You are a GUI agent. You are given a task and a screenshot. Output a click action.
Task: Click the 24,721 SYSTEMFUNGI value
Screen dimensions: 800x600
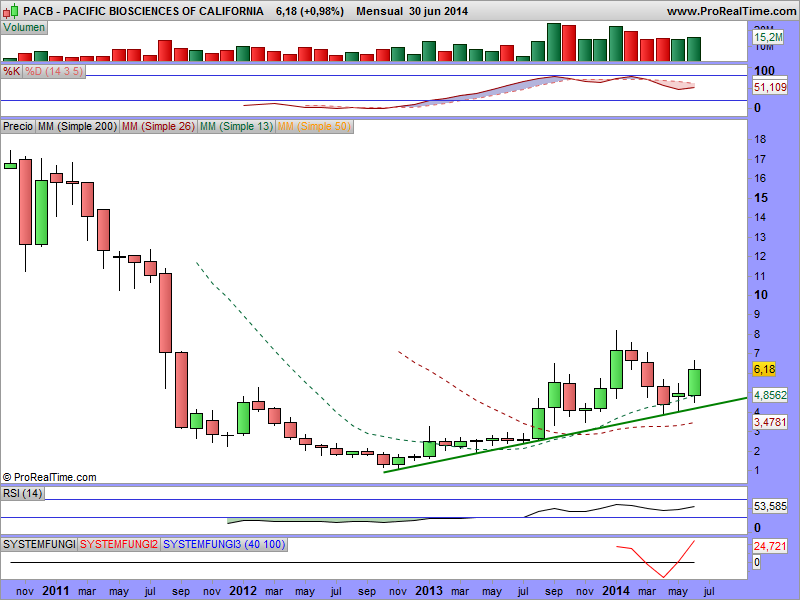pos(770,546)
